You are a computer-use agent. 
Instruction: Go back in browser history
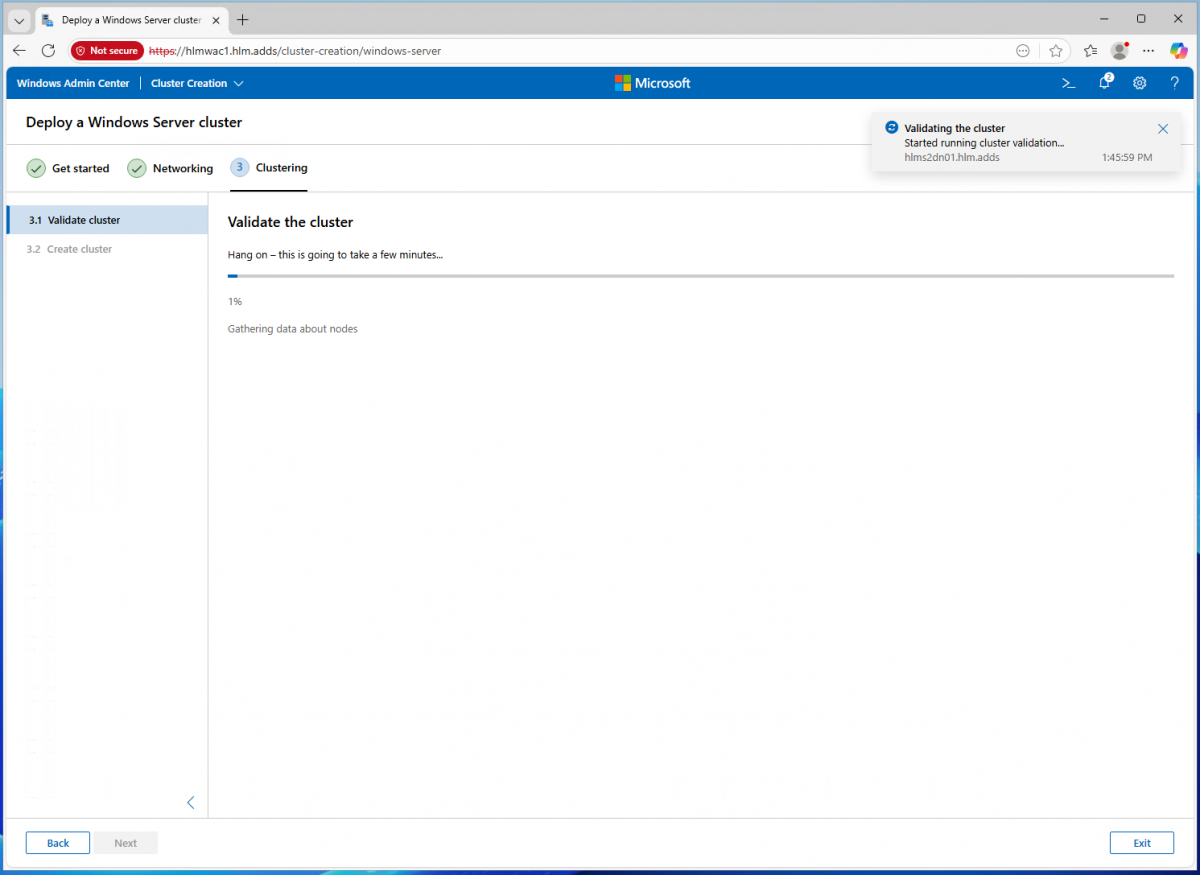(19, 50)
